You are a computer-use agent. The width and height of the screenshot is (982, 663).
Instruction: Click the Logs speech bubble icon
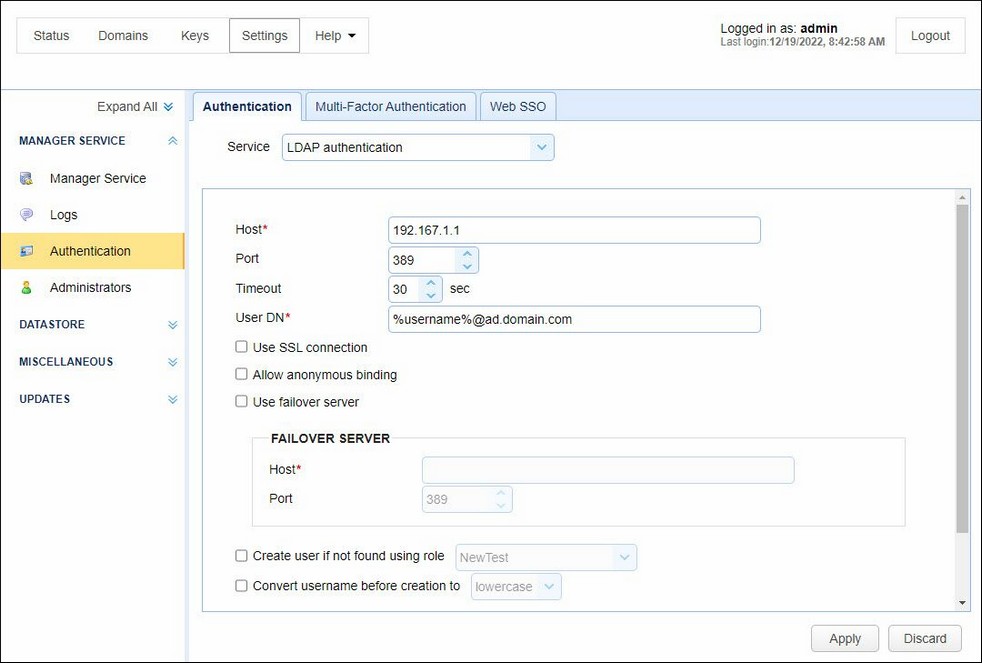[x=26, y=215]
